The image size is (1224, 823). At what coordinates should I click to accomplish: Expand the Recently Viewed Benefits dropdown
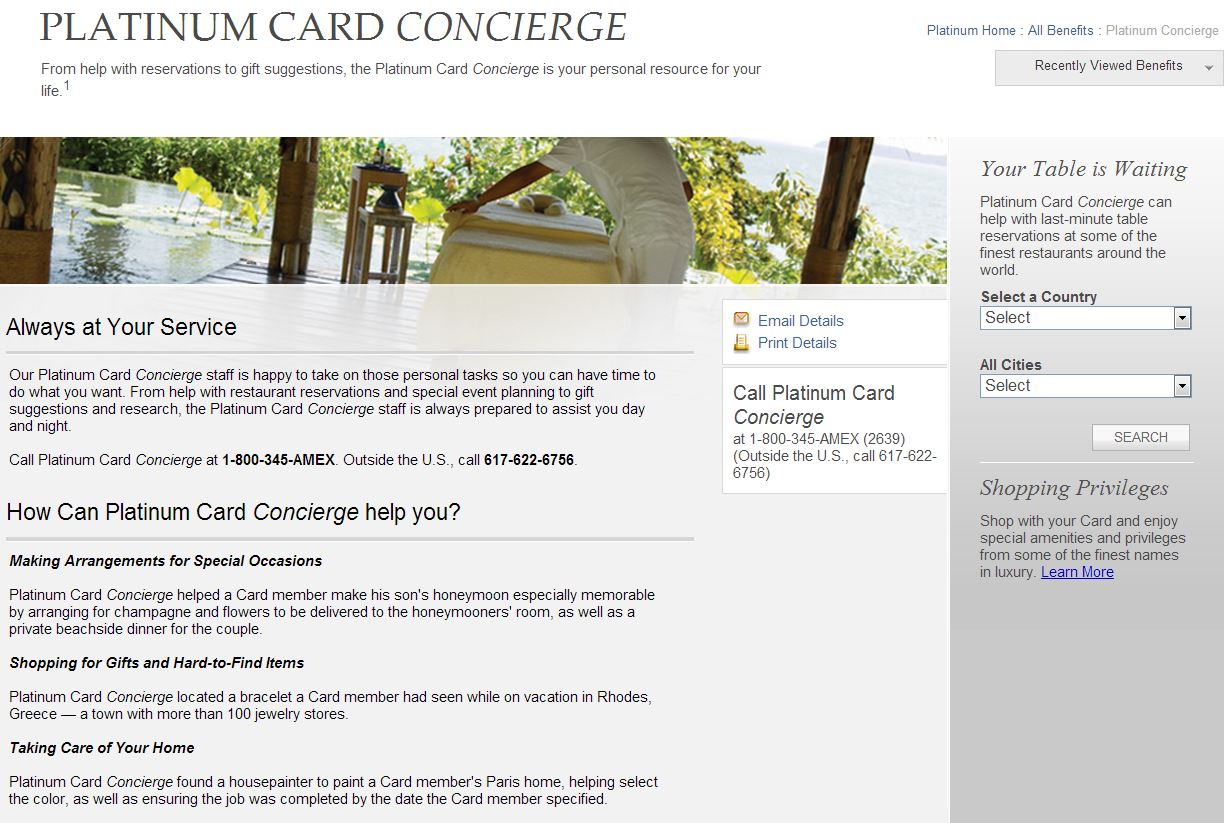pyautogui.click(x=1108, y=67)
